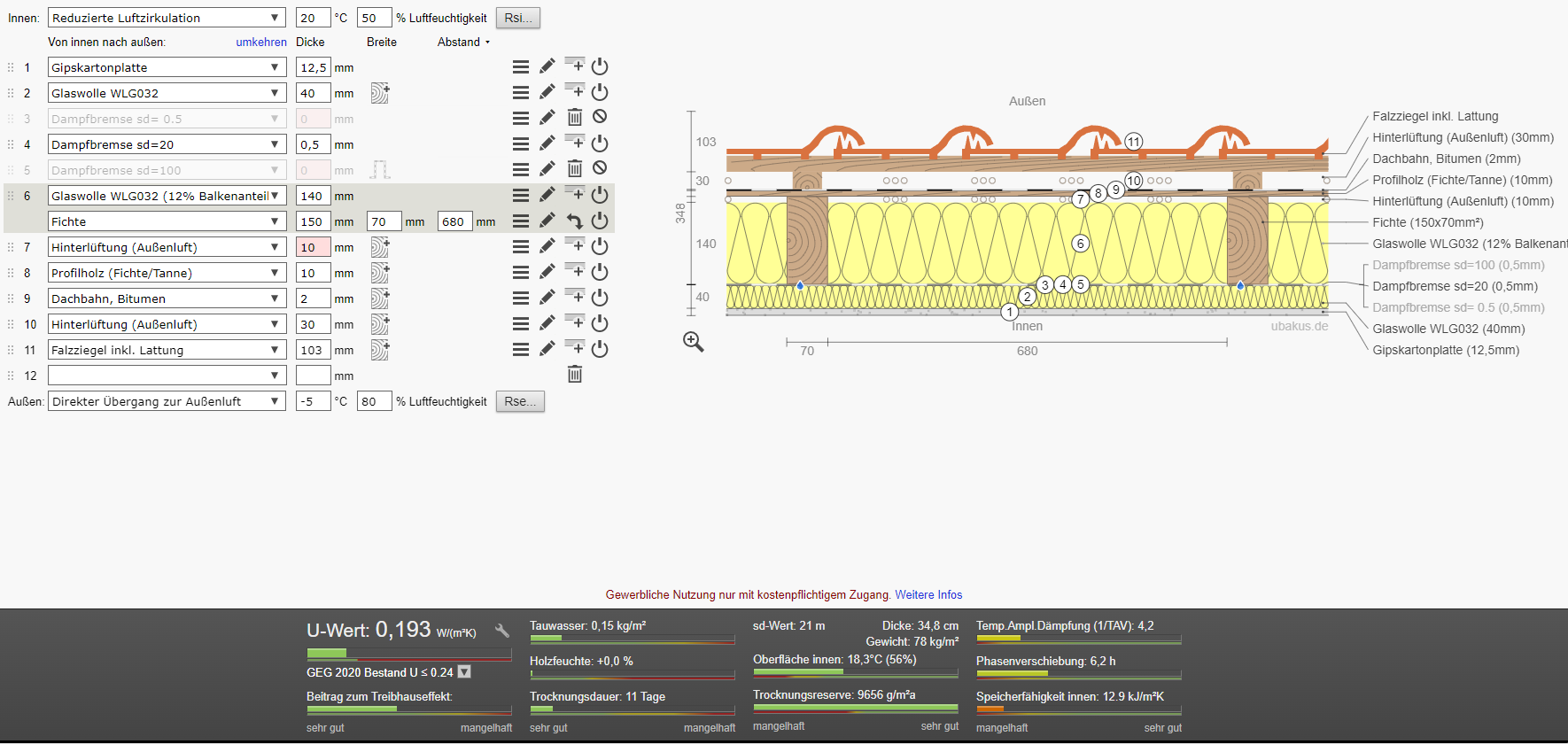The image size is (1568, 744).
Task: Click the Gipskartonplatte thickness field 12,5
Action: point(313,67)
